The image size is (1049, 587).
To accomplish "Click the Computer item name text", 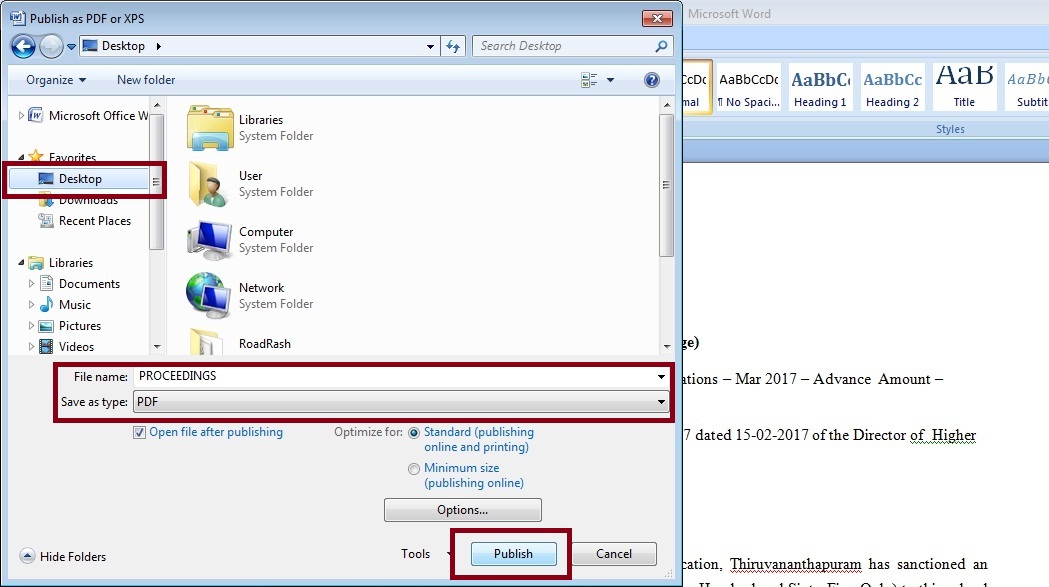I will point(266,232).
